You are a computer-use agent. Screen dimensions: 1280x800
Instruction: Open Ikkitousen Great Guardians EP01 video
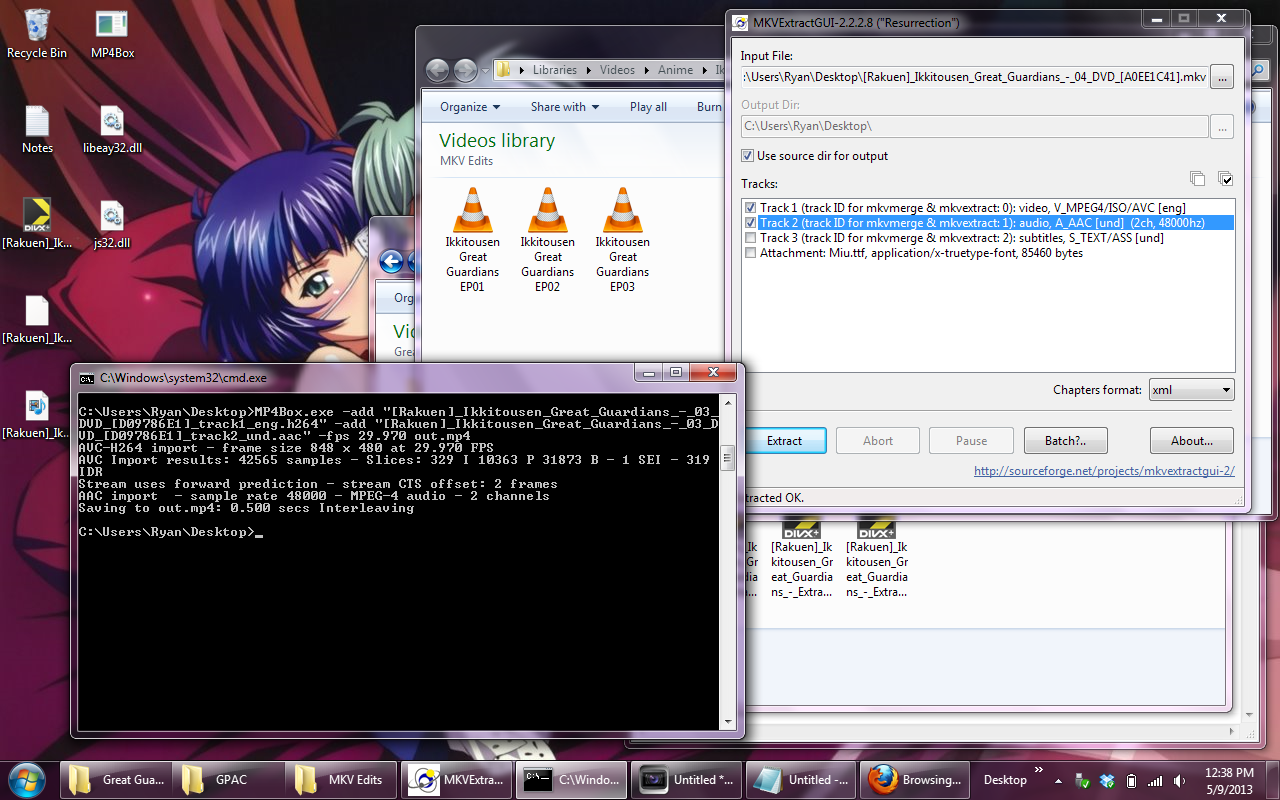tap(473, 240)
